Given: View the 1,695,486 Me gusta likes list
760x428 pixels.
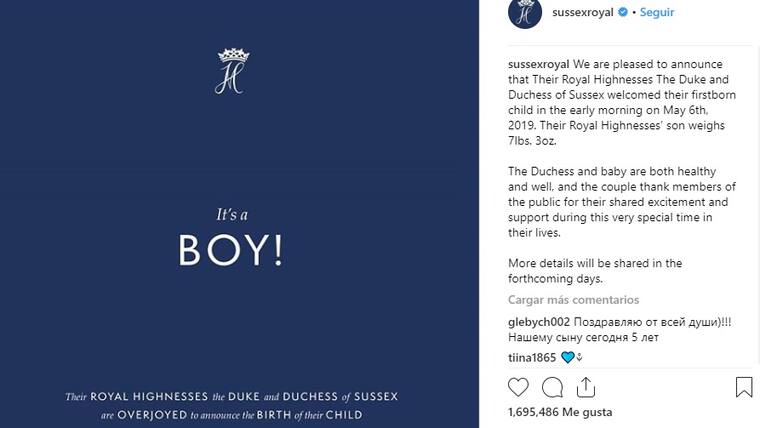Looking at the screenshot, I should coord(559,412).
